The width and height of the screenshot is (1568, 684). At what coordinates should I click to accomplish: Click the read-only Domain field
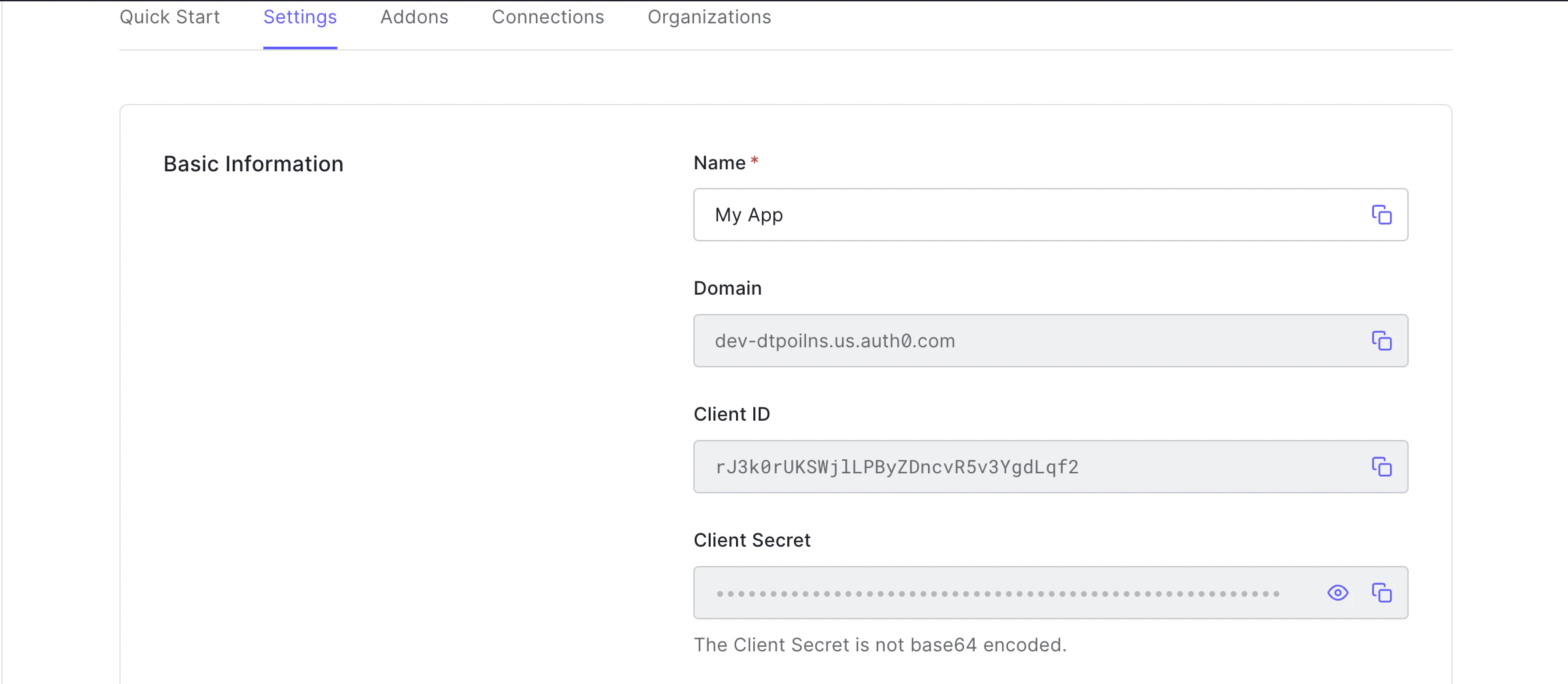1000,341
